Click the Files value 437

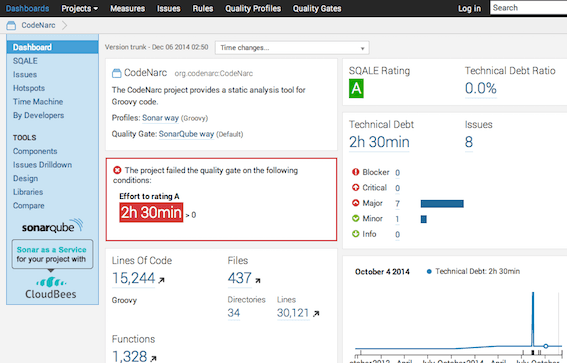[239, 278]
